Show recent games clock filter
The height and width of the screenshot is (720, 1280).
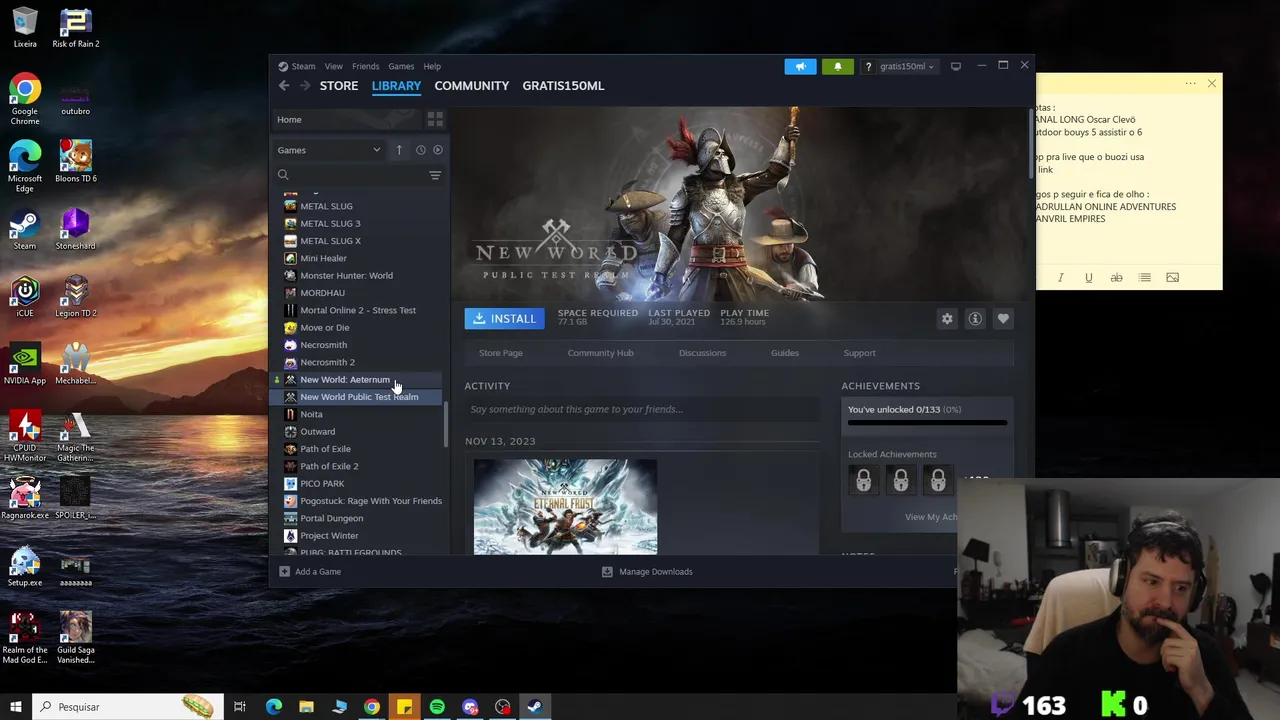click(420, 150)
